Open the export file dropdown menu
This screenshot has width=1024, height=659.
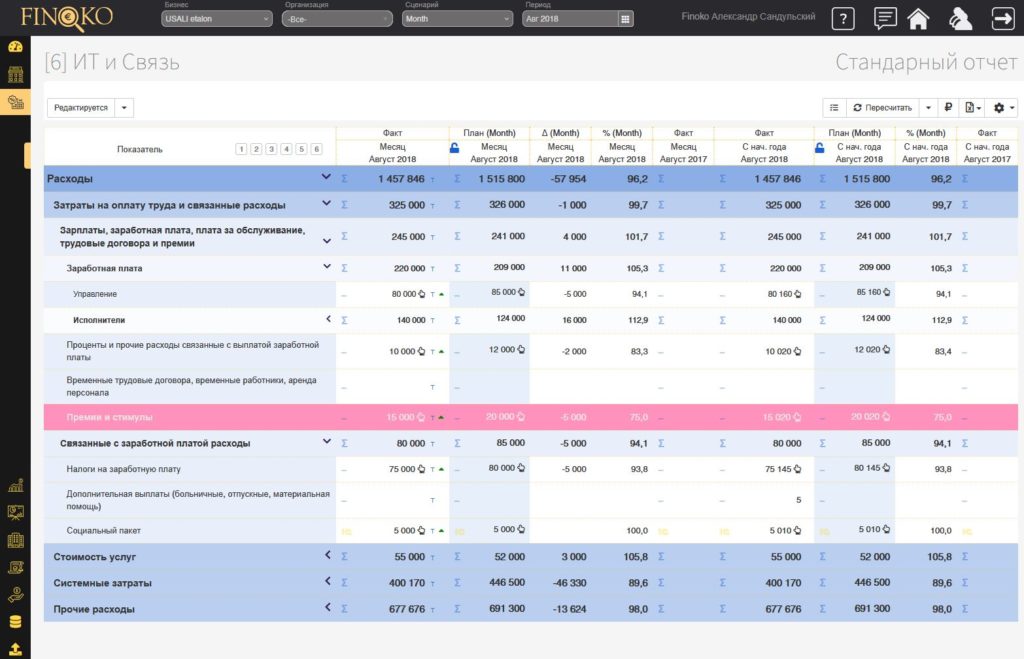point(972,107)
